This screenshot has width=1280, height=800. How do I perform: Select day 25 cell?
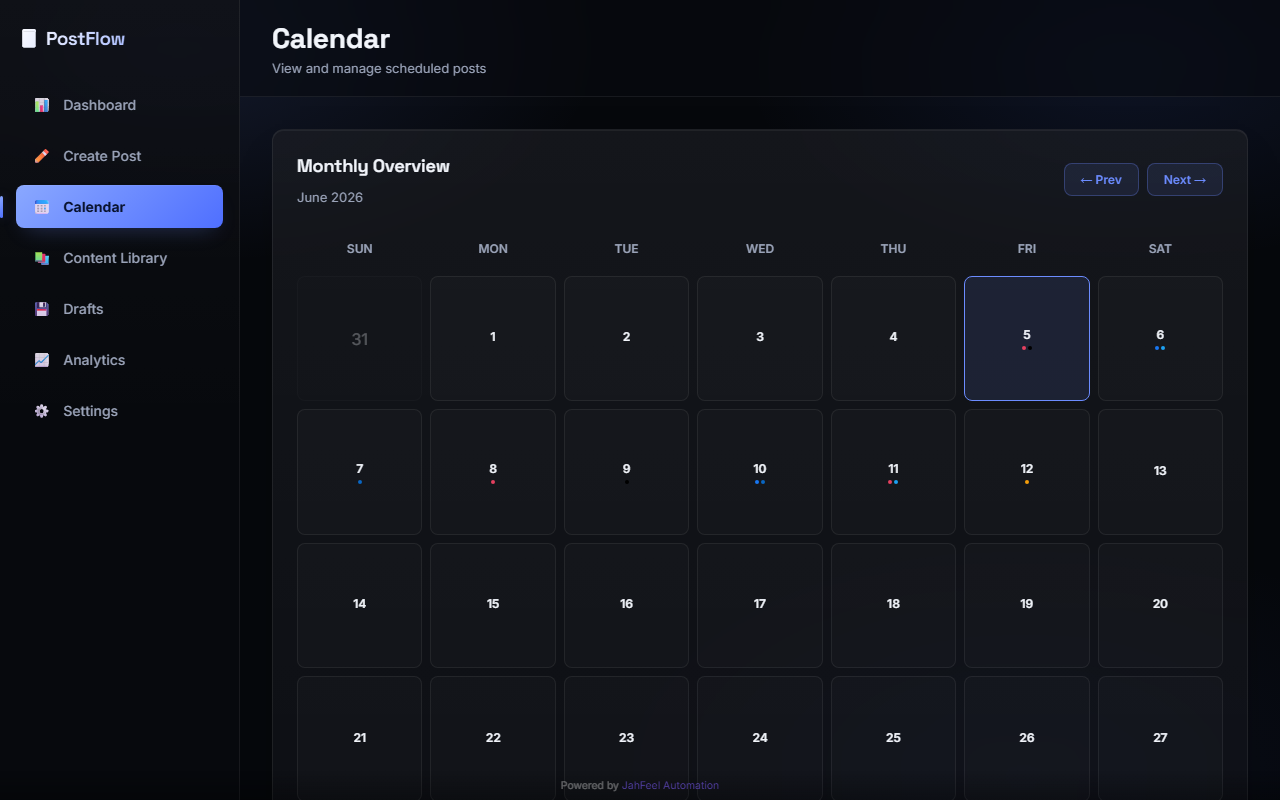893,738
